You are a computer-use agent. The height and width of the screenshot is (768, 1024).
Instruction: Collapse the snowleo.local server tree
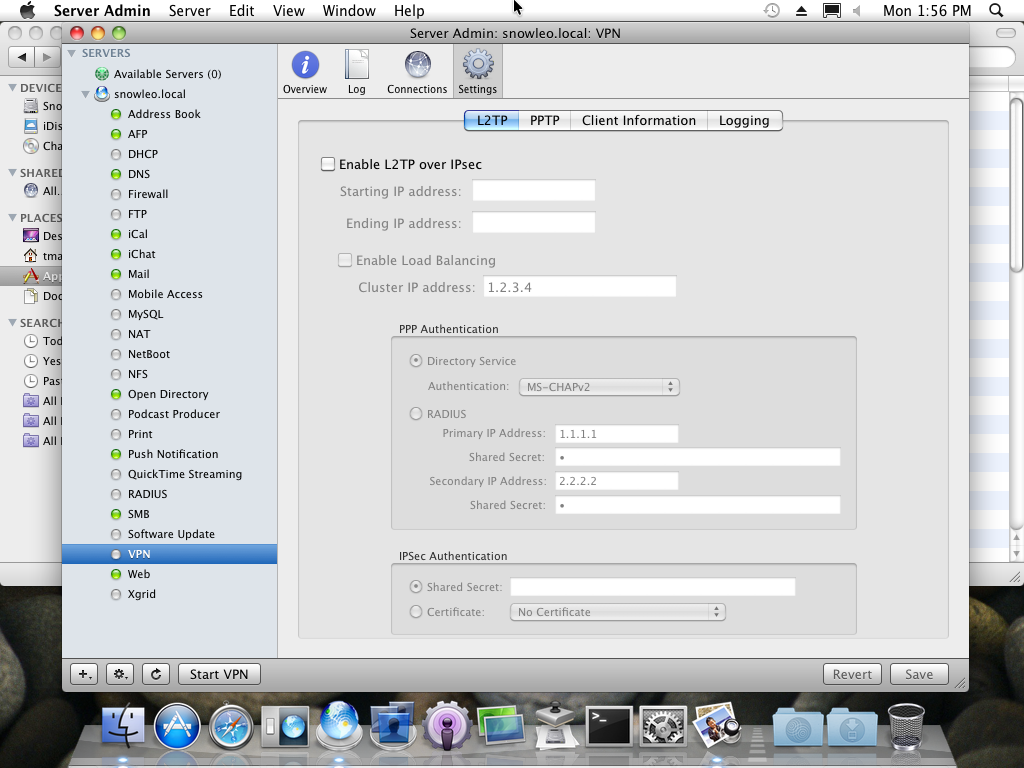pyautogui.click(x=86, y=94)
